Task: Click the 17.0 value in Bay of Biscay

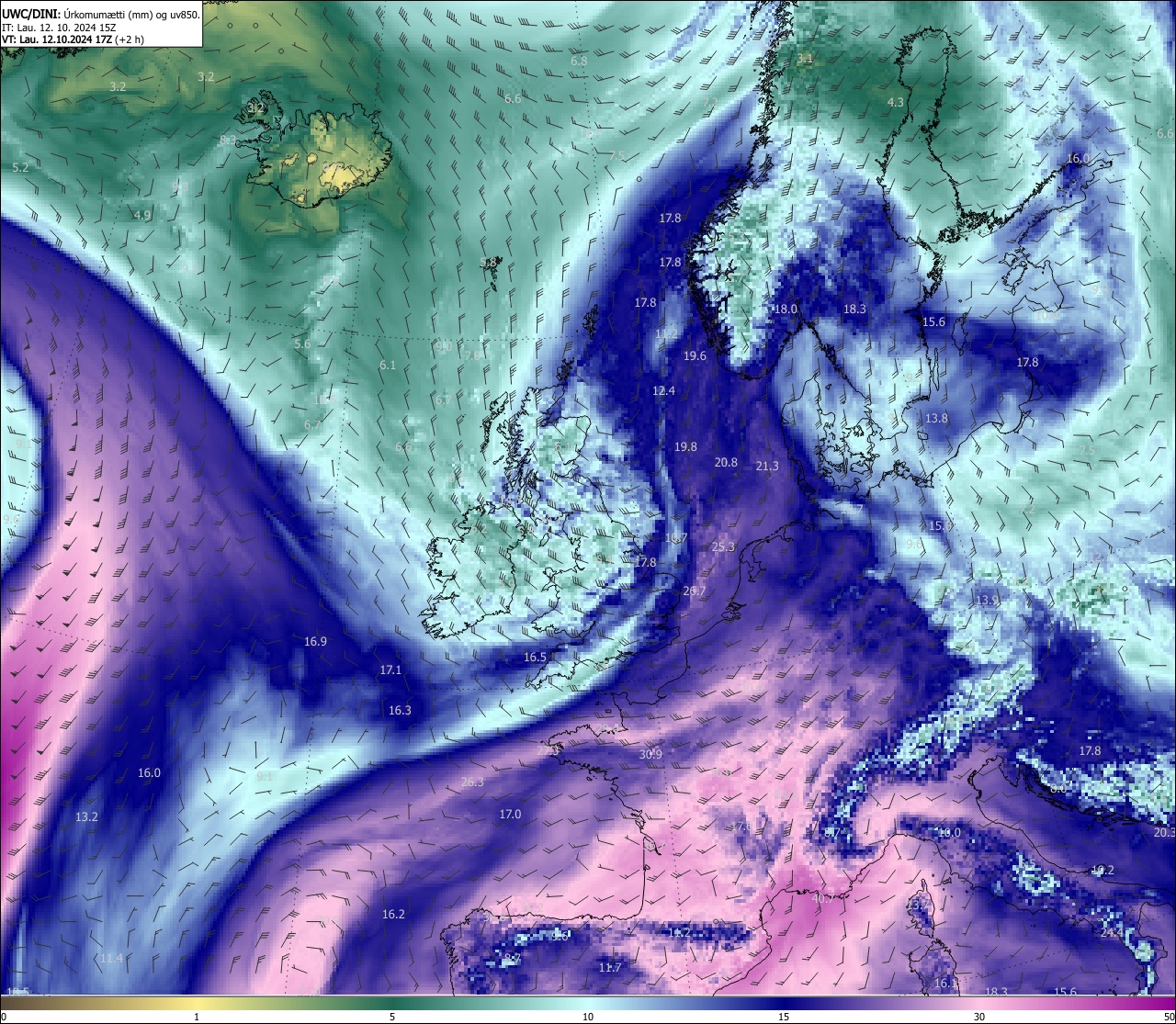Action: (x=510, y=815)
